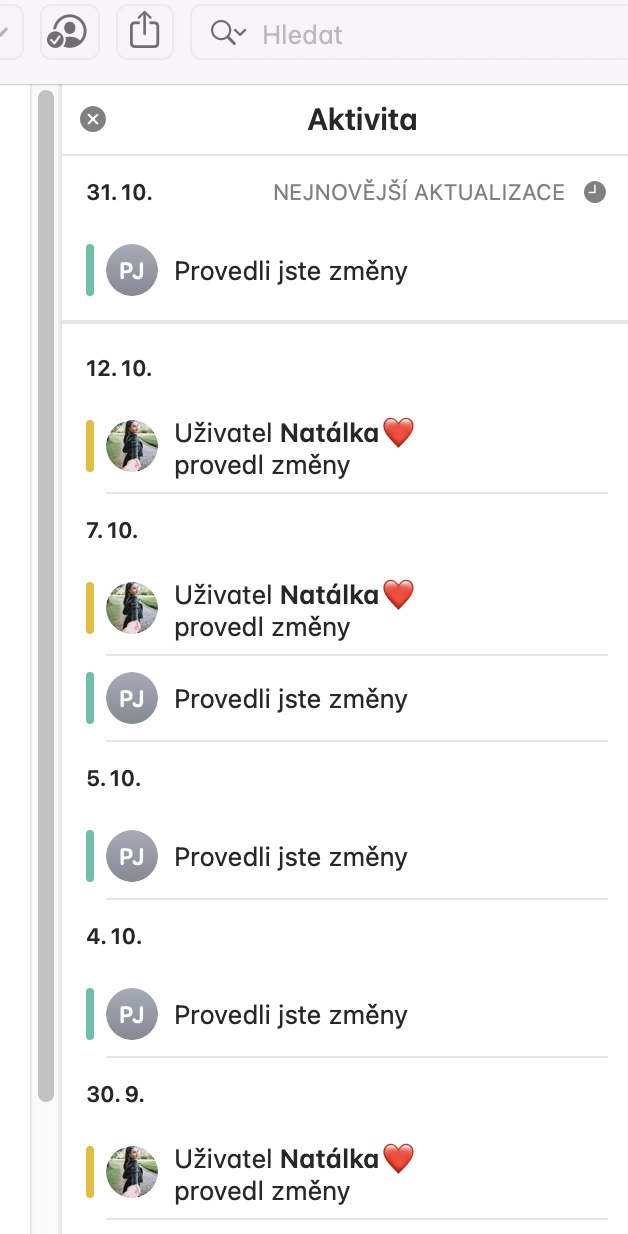This screenshot has height=1234, width=628.
Task: Click green color bar of 31.10. entry
Action: (90, 271)
